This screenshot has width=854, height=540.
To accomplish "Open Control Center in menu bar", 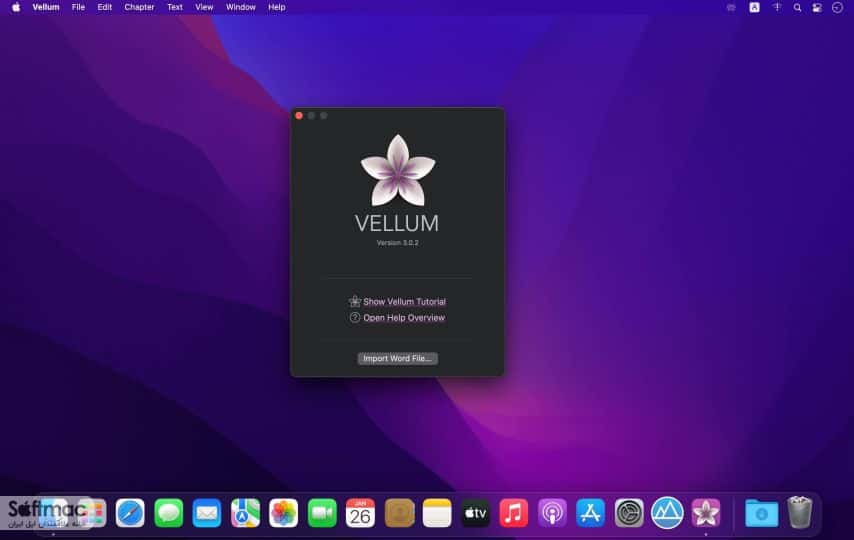I will (817, 8).
